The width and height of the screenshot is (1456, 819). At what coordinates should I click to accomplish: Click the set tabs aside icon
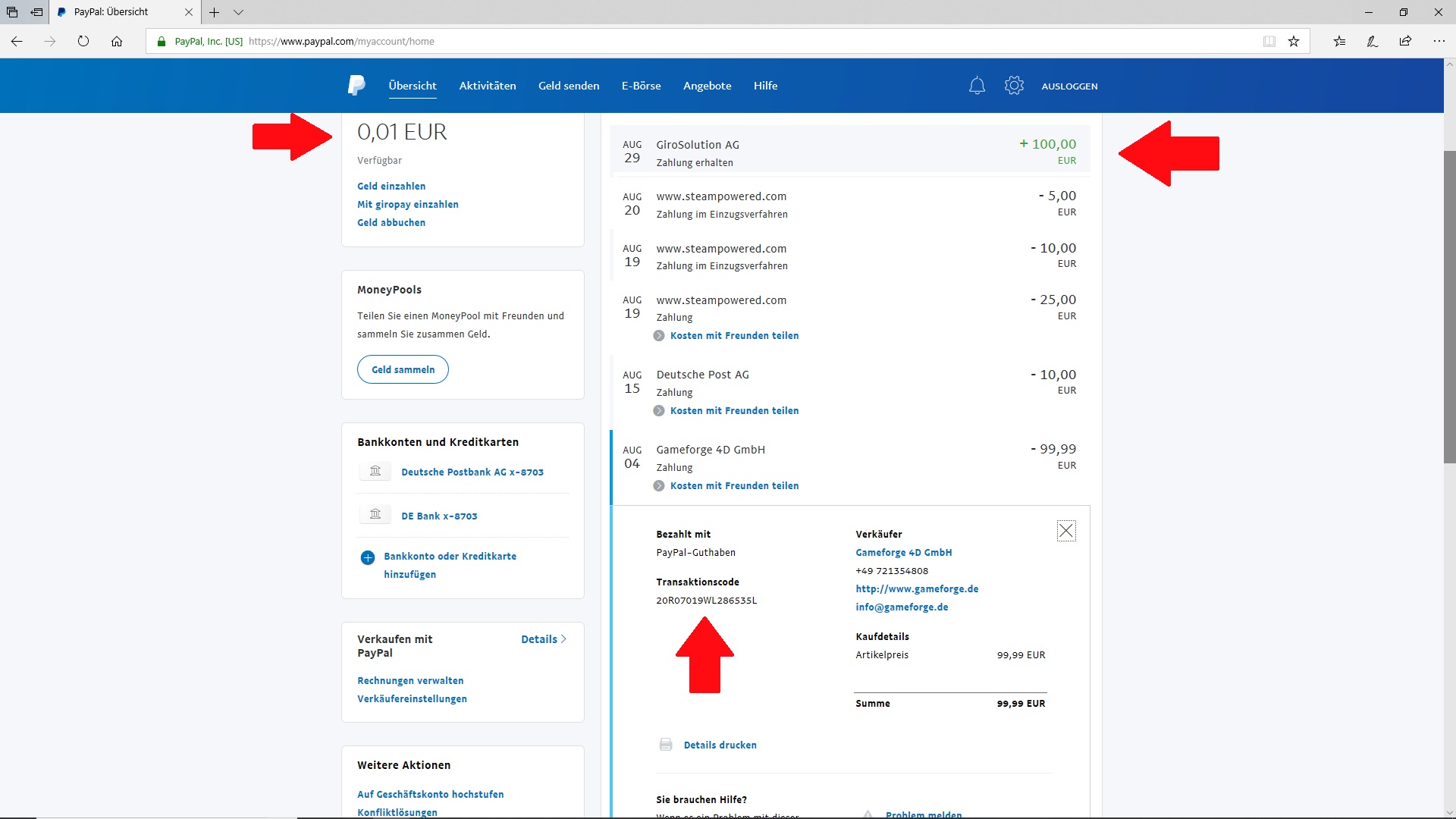click(x=36, y=12)
